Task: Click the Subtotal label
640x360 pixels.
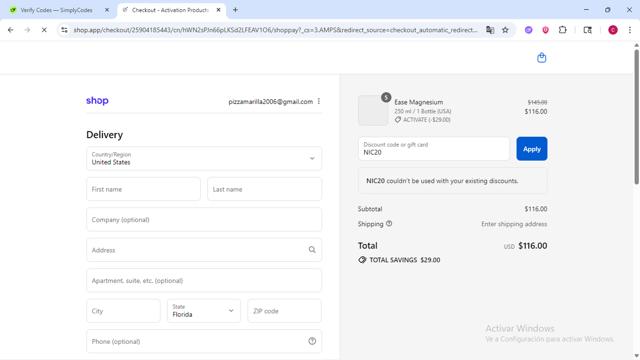Action: [x=370, y=209]
